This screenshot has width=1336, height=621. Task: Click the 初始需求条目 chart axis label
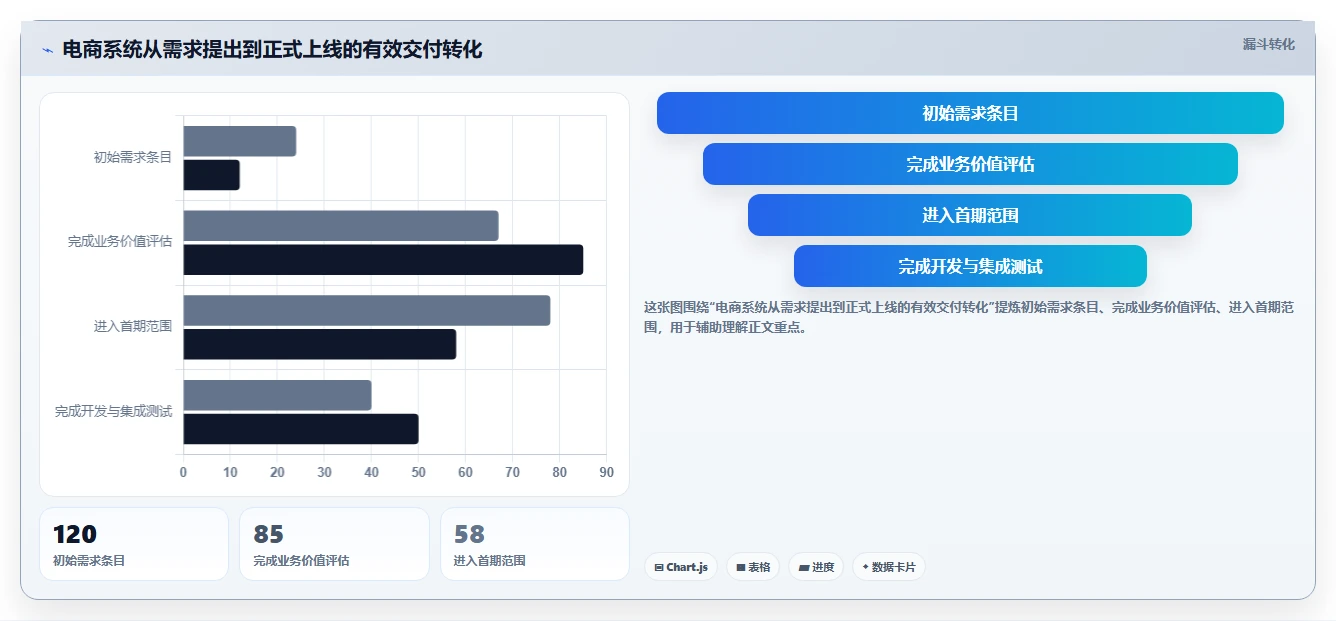click(x=133, y=157)
